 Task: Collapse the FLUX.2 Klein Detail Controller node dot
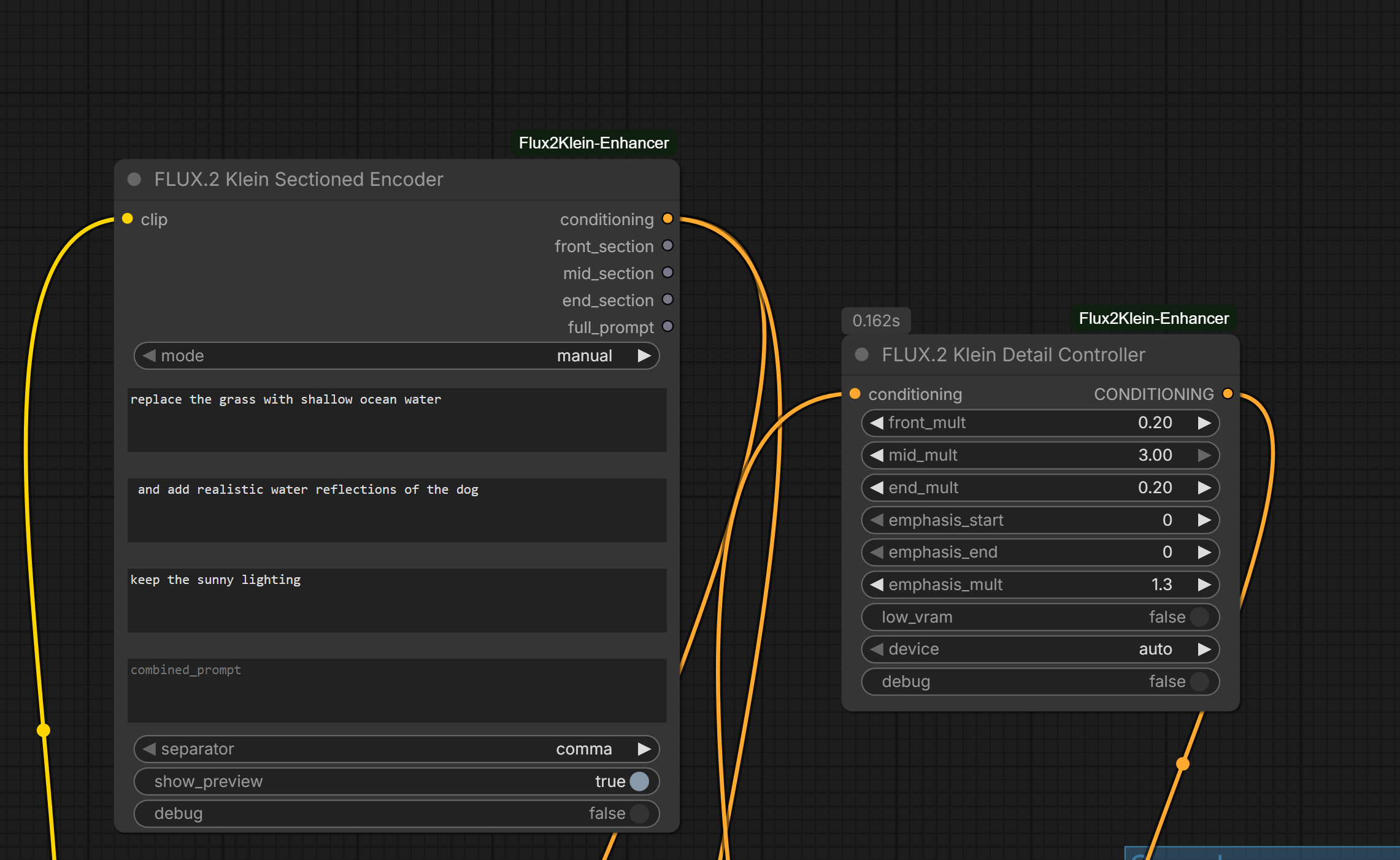click(862, 355)
